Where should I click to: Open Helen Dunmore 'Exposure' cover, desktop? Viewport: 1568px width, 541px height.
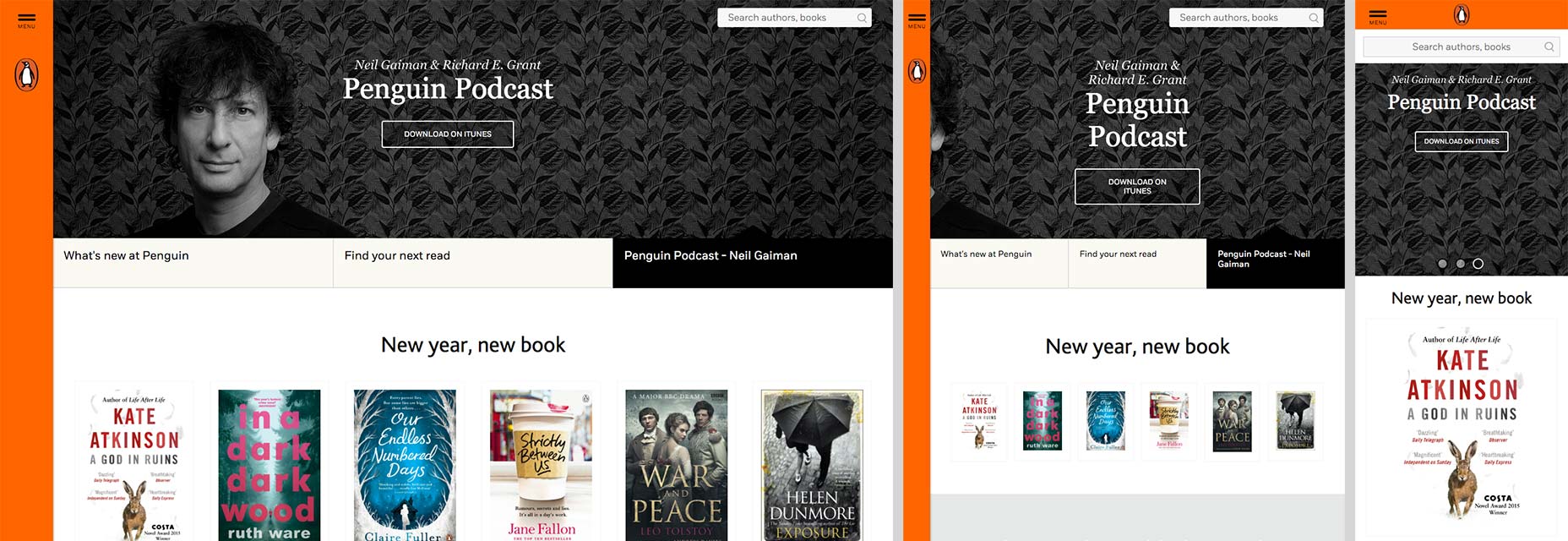[812, 465]
